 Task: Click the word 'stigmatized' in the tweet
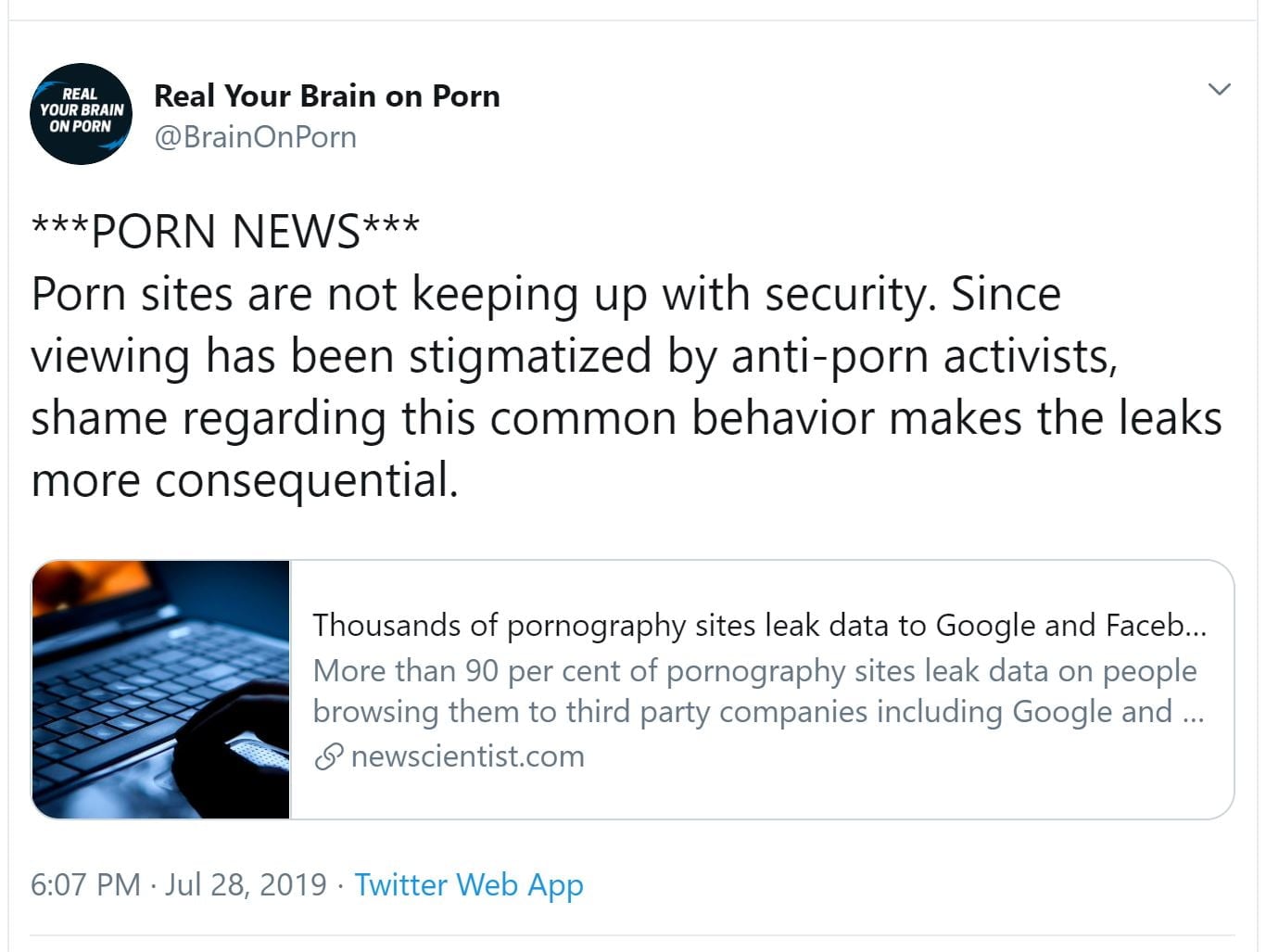(x=530, y=356)
